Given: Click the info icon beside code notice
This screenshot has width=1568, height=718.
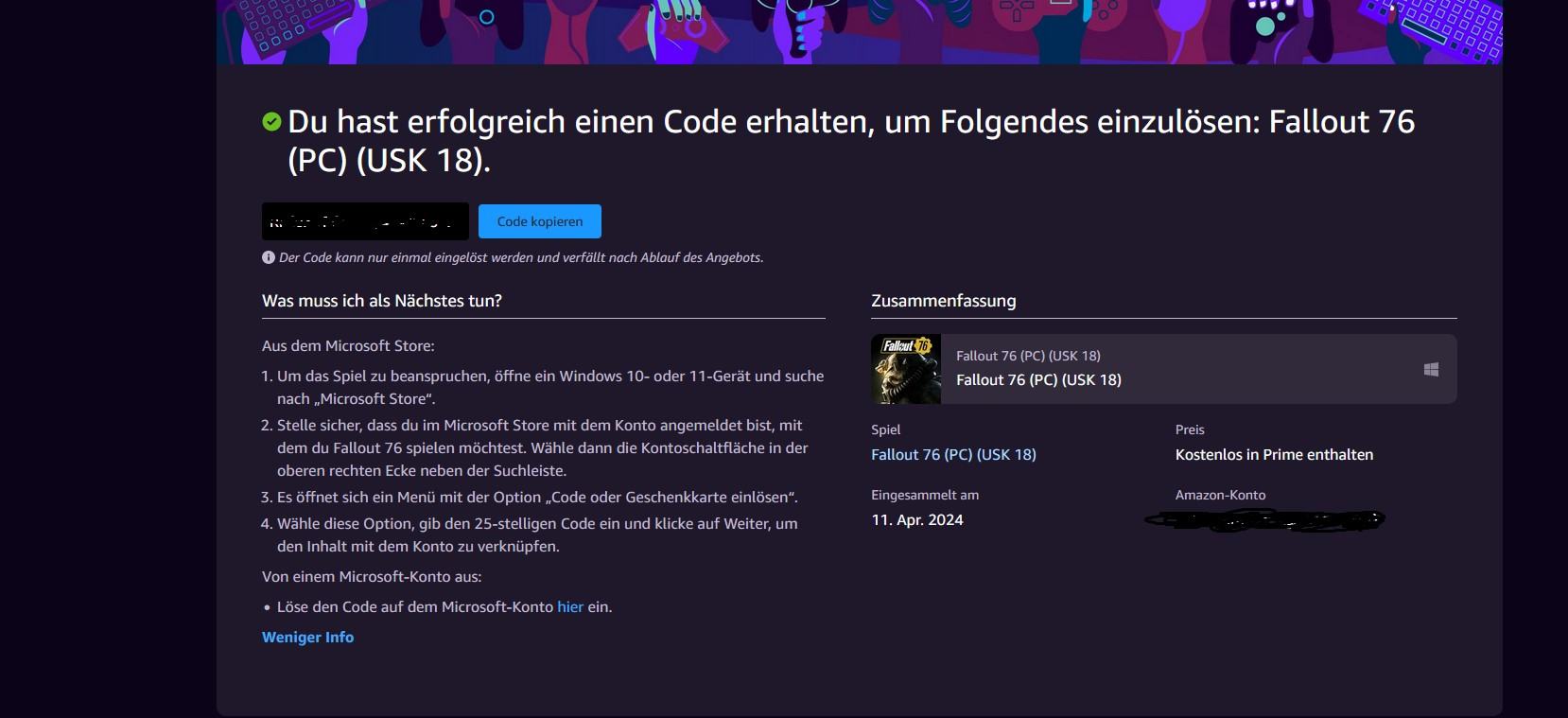Looking at the screenshot, I should pyautogui.click(x=269, y=257).
